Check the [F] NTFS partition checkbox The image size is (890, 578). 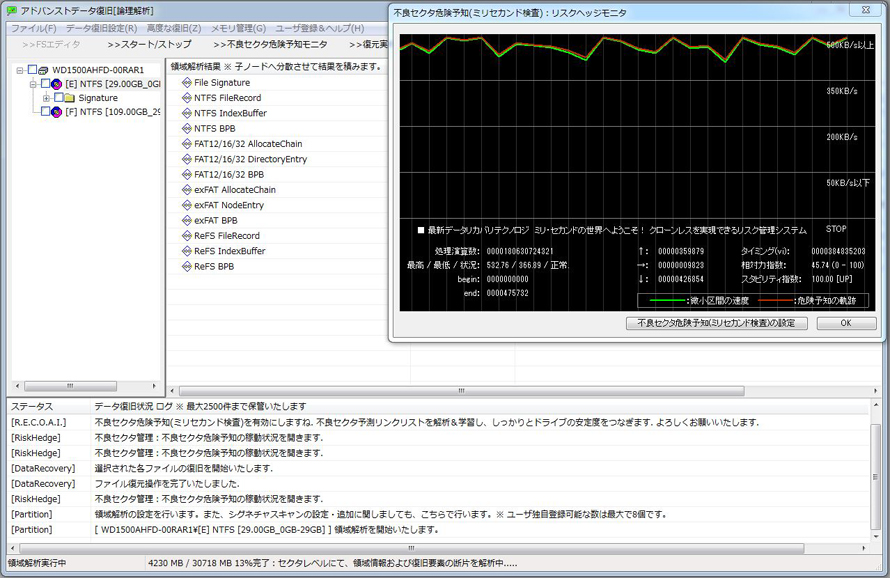pos(45,111)
